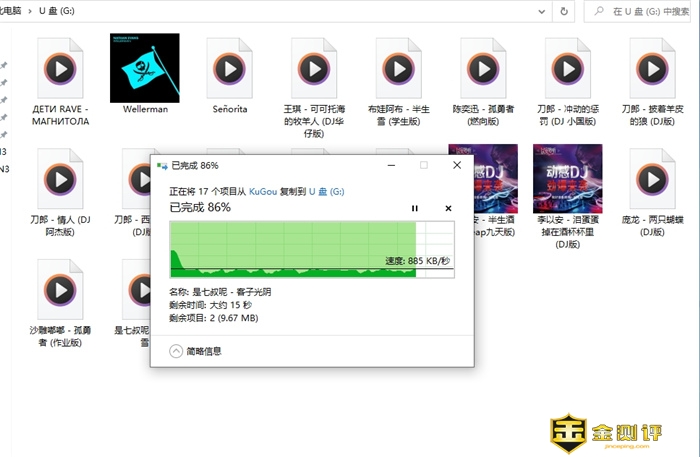700x457 pixels.
Task: Select the Wellerman album thumbnail
Action: pos(144,68)
